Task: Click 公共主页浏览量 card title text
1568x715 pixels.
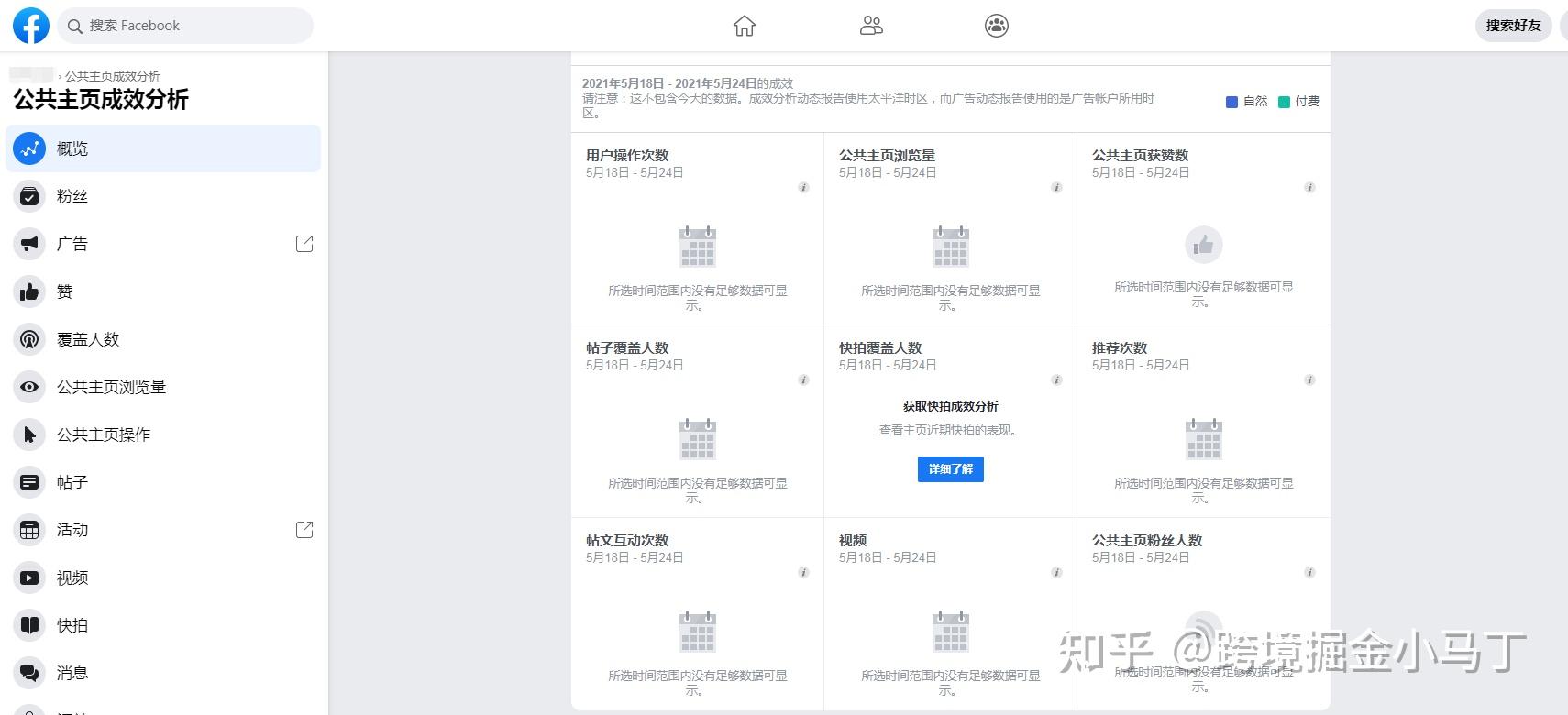Action: pyautogui.click(x=887, y=156)
